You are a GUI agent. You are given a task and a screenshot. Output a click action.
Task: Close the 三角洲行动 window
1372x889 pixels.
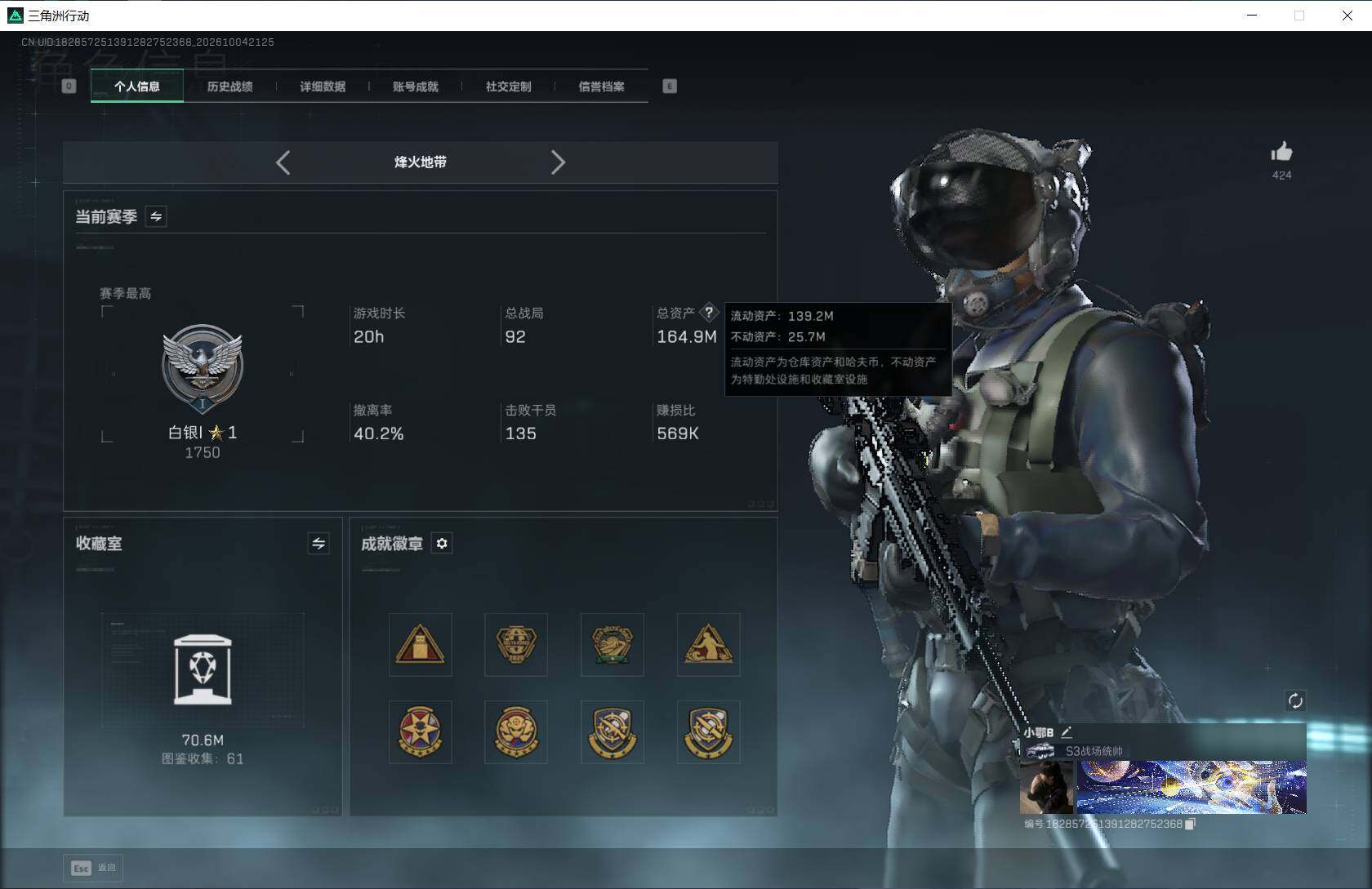(x=1347, y=16)
